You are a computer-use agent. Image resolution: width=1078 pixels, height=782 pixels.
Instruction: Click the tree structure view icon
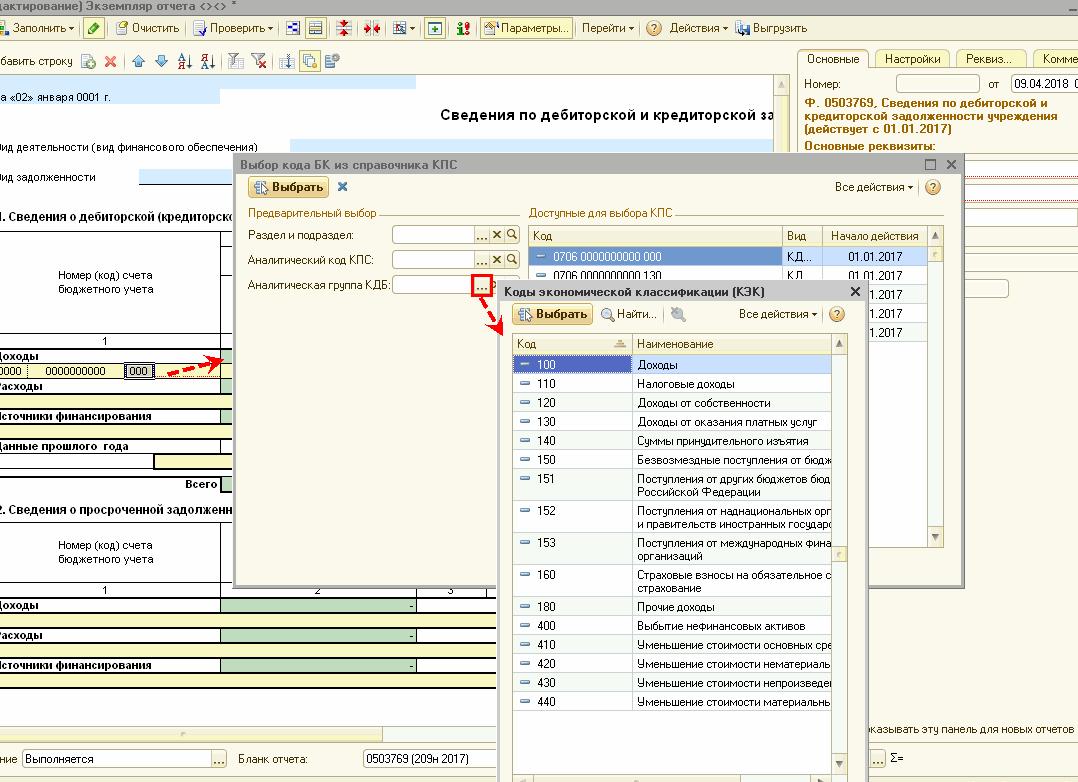(293, 28)
